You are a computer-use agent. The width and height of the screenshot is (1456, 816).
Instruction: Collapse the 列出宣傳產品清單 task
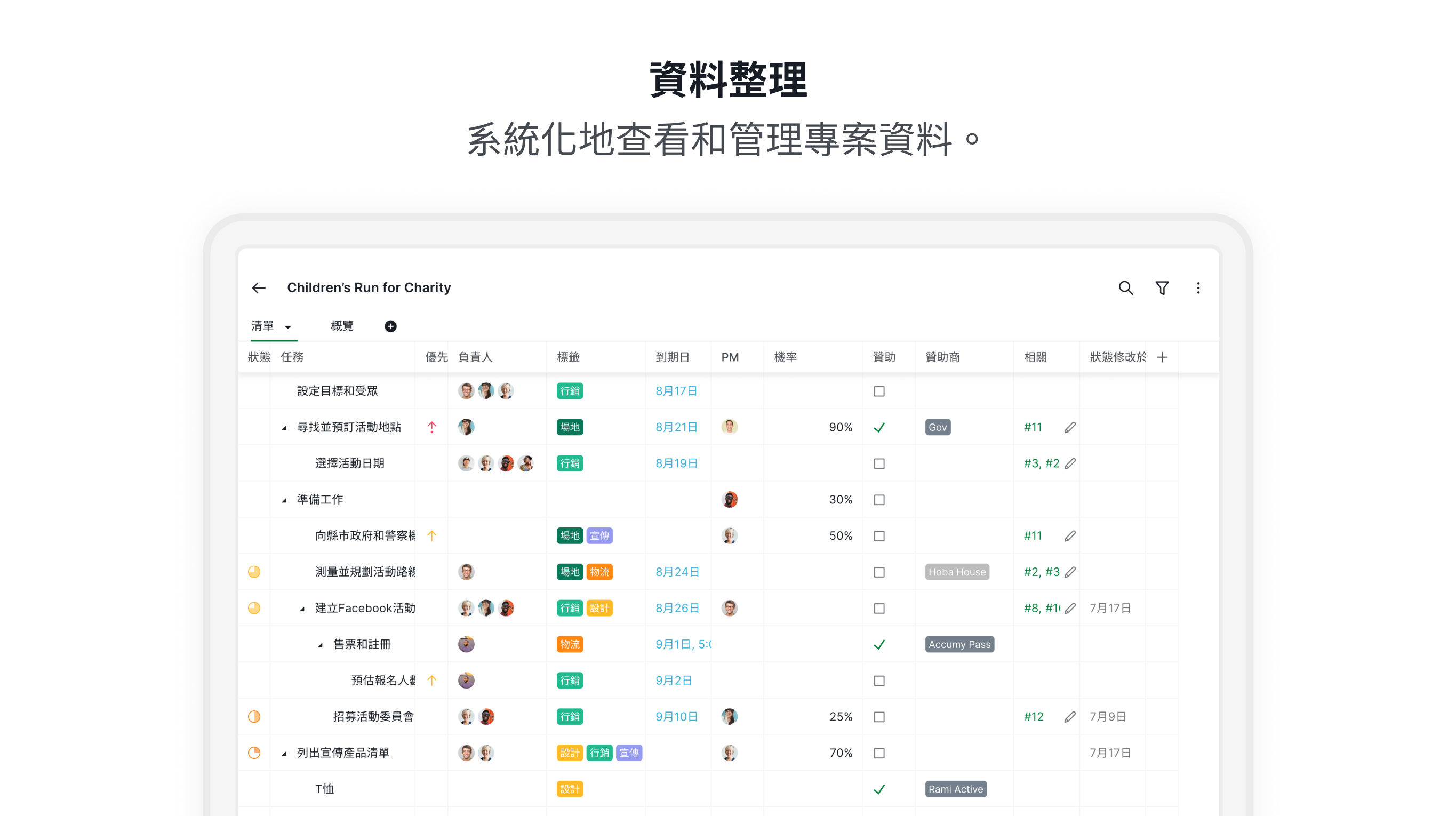click(284, 753)
